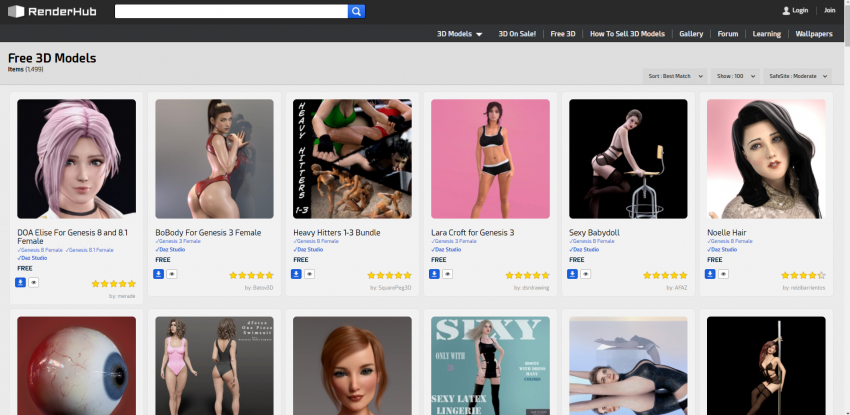Download DOA Elise For Genesis 8 model

coord(21,282)
